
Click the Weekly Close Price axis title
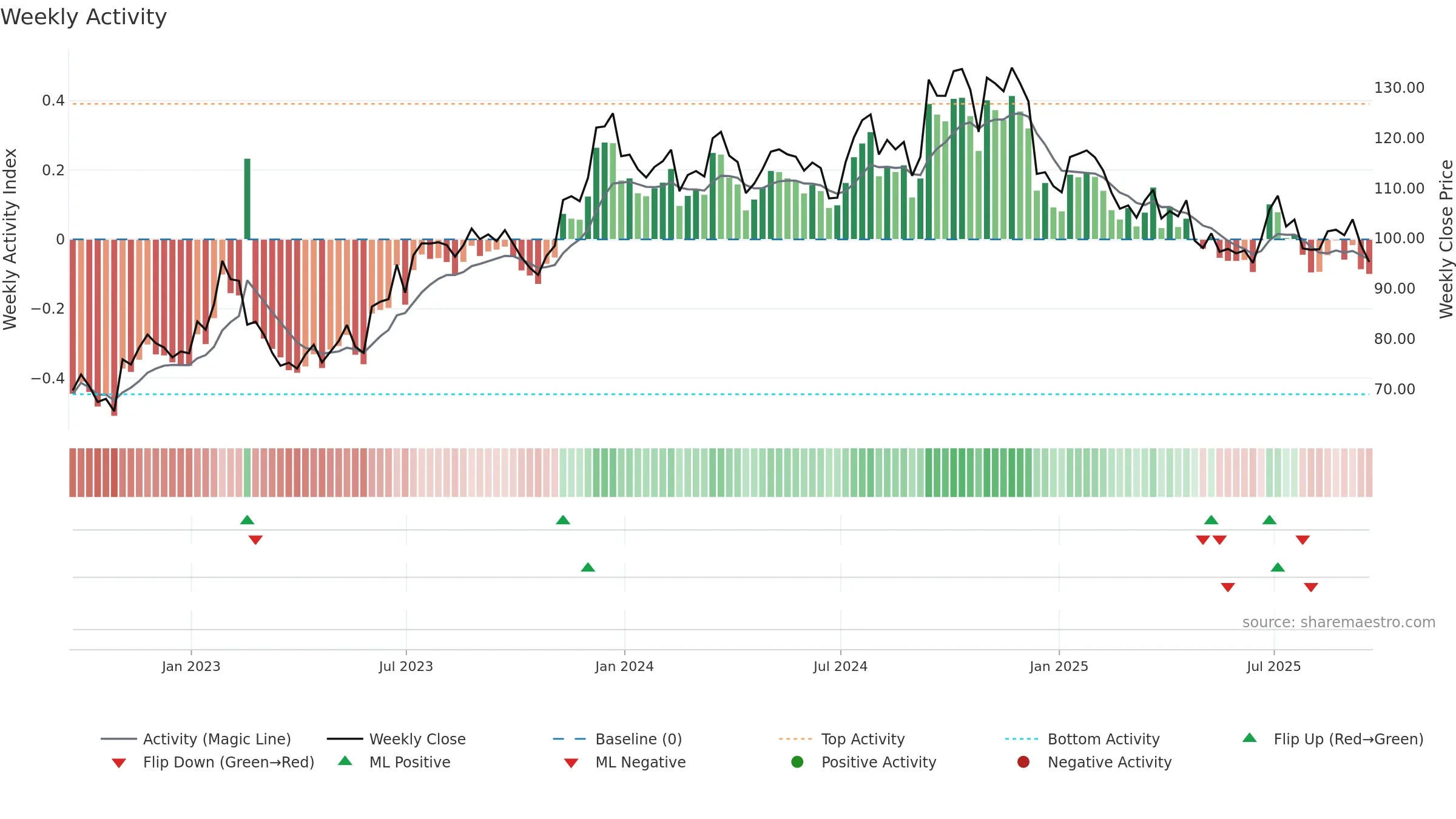coord(1446,239)
